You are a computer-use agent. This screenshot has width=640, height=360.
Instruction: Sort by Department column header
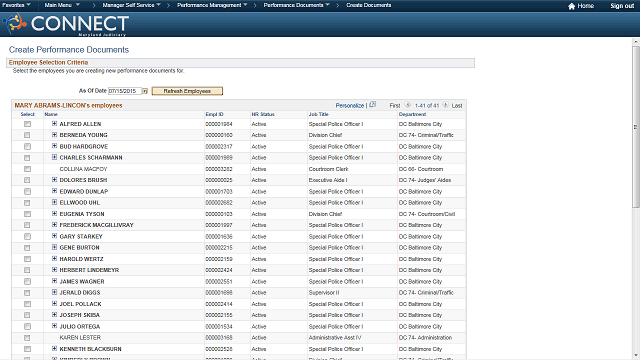(412, 114)
